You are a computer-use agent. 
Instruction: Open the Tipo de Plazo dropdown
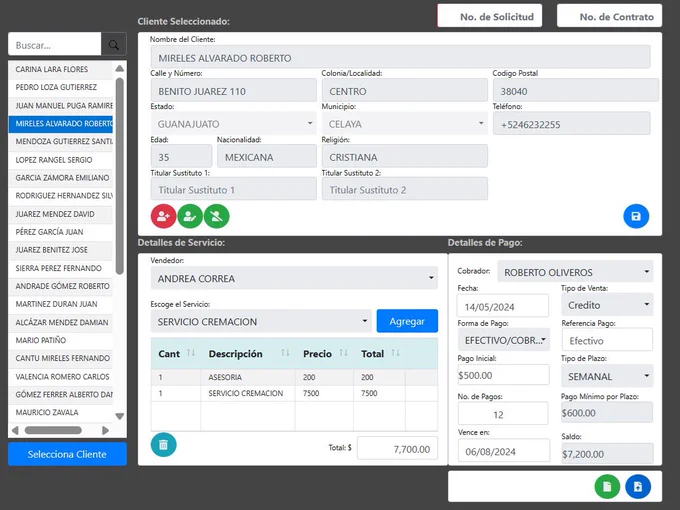[x=607, y=376]
